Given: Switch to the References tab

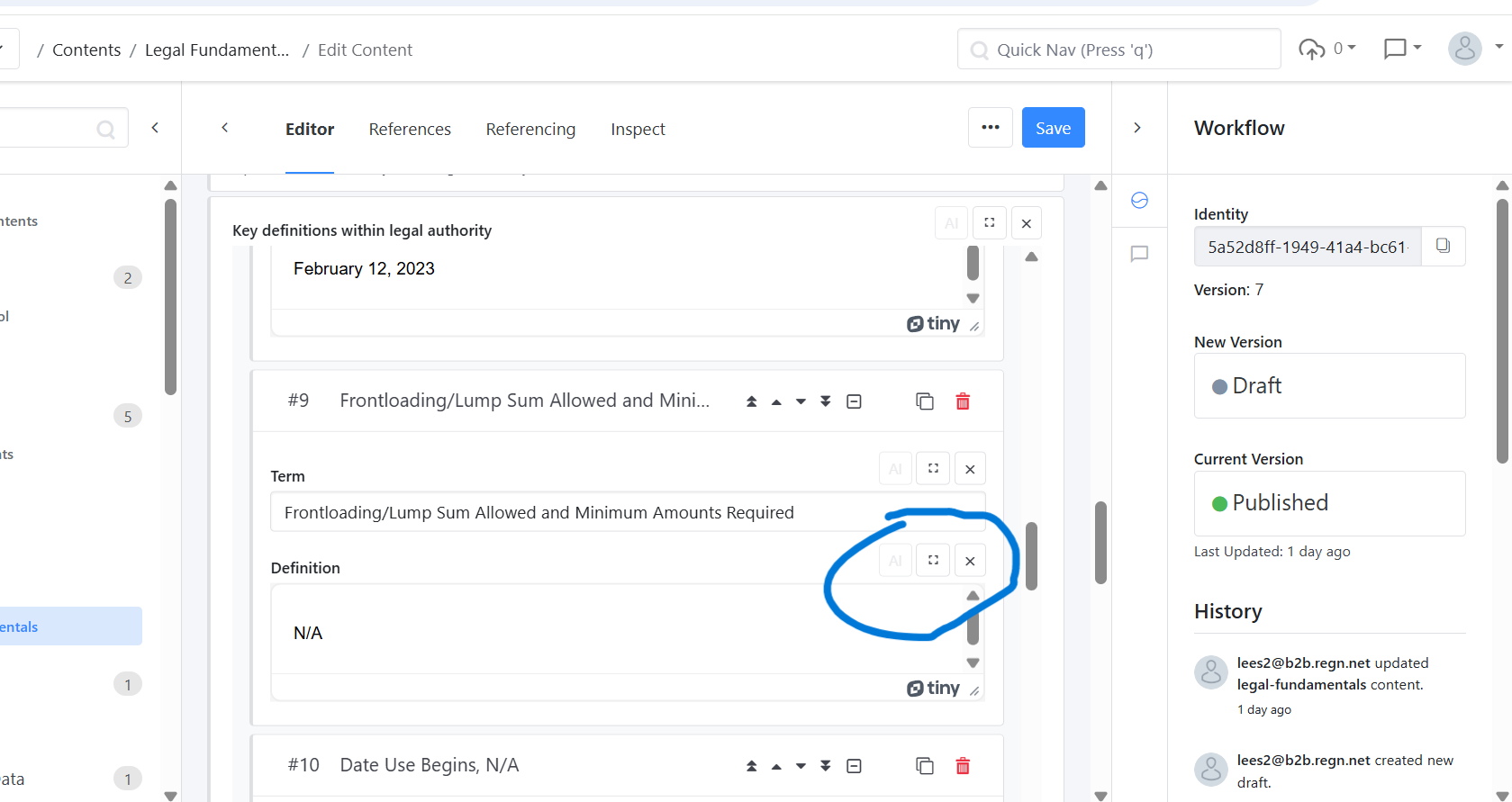Looking at the screenshot, I should click(410, 130).
